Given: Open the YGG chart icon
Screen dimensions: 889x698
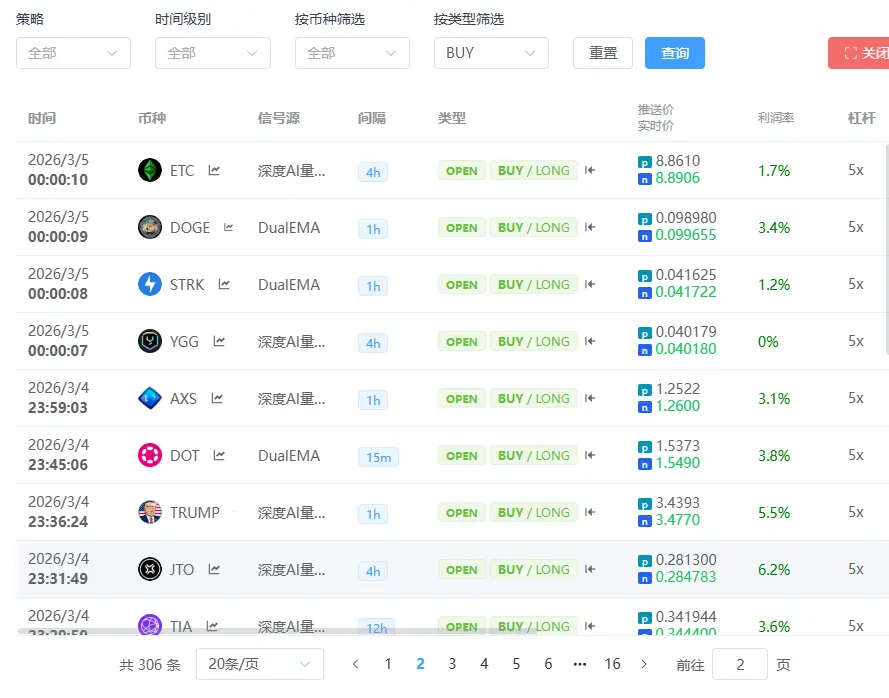Looking at the screenshot, I should (219, 341).
